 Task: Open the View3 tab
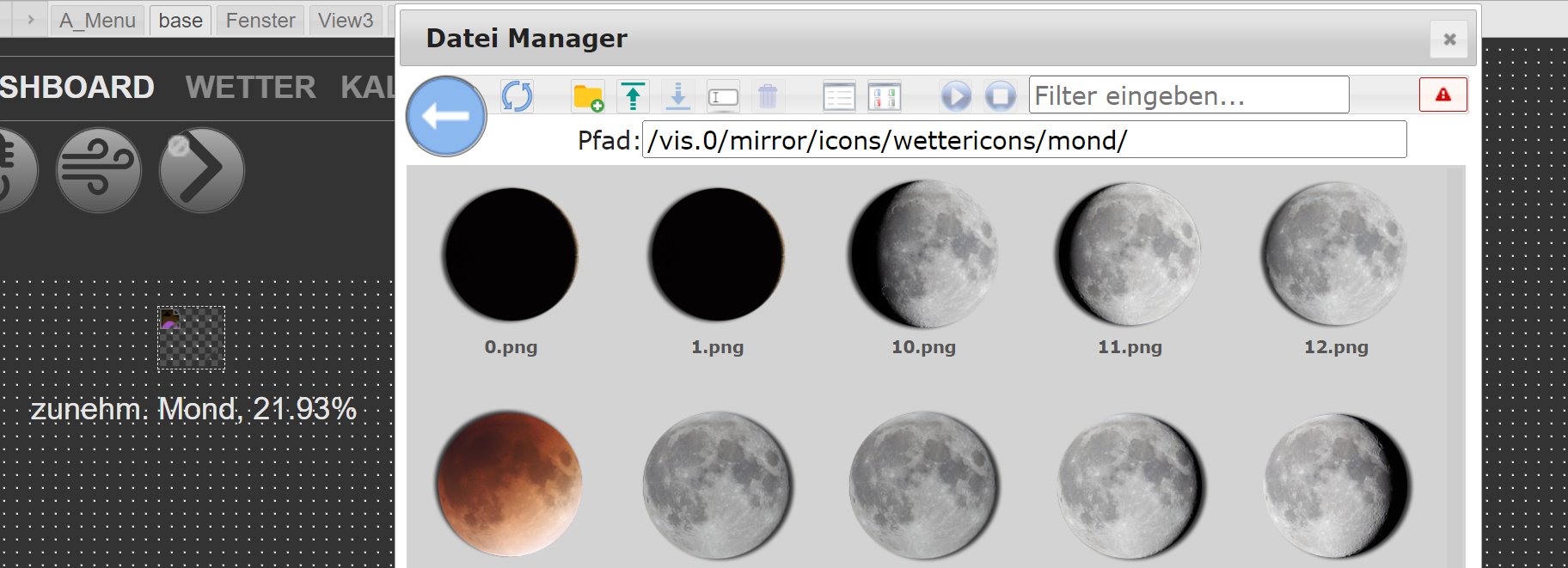coord(346,21)
